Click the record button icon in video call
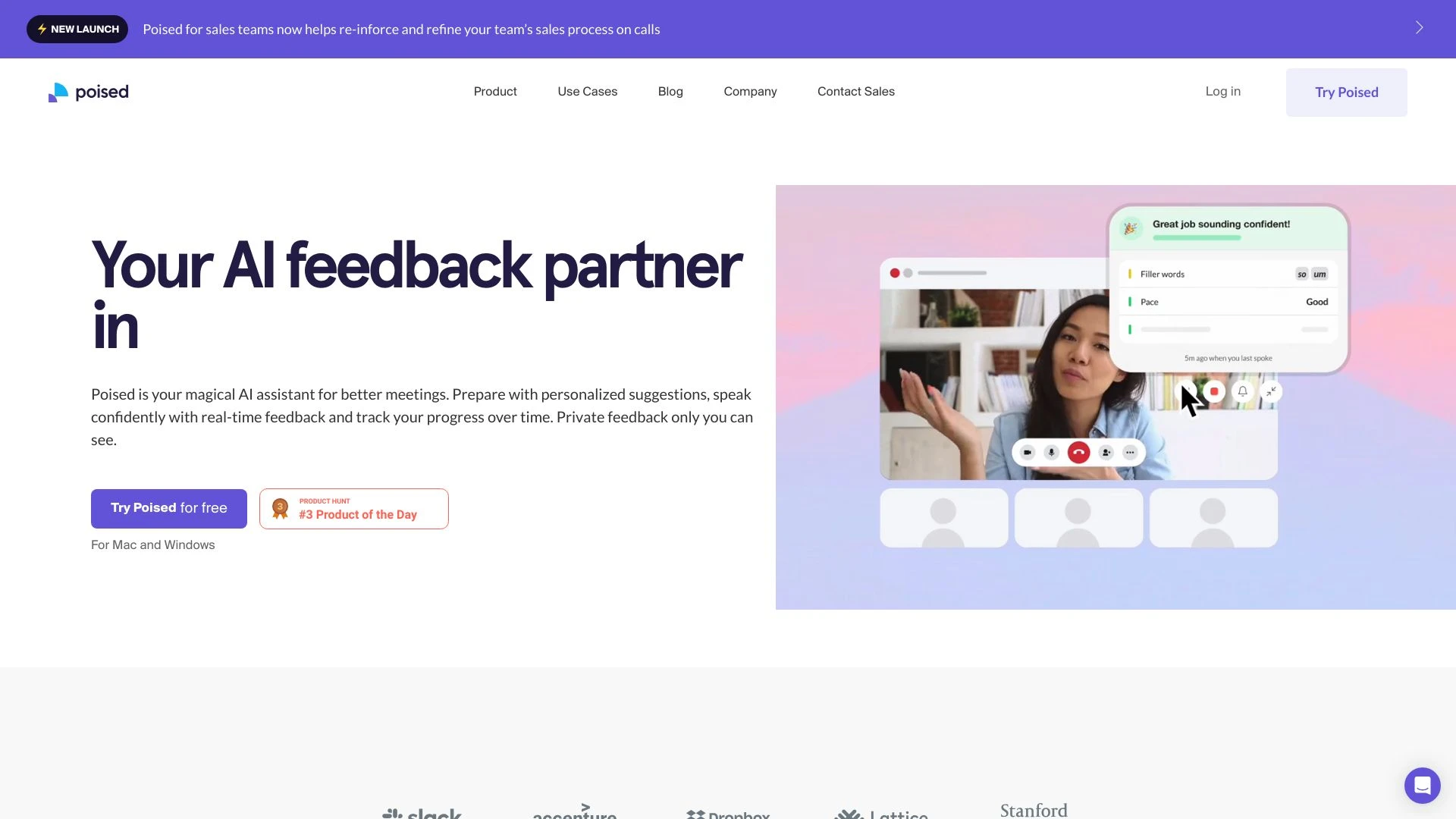Viewport: 1456px width, 819px height. [1213, 390]
